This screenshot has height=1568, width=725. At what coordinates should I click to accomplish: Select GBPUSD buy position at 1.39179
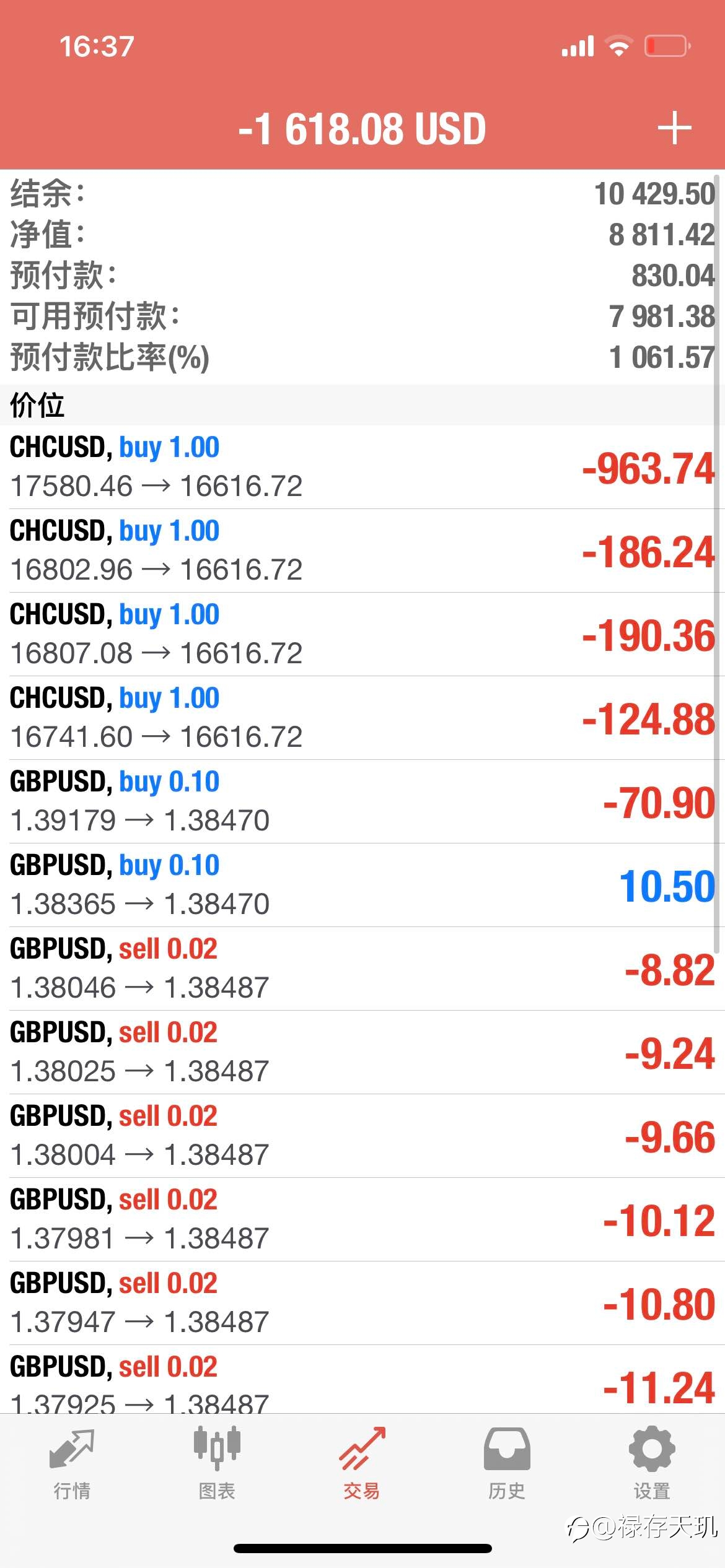pyautogui.click(x=362, y=801)
